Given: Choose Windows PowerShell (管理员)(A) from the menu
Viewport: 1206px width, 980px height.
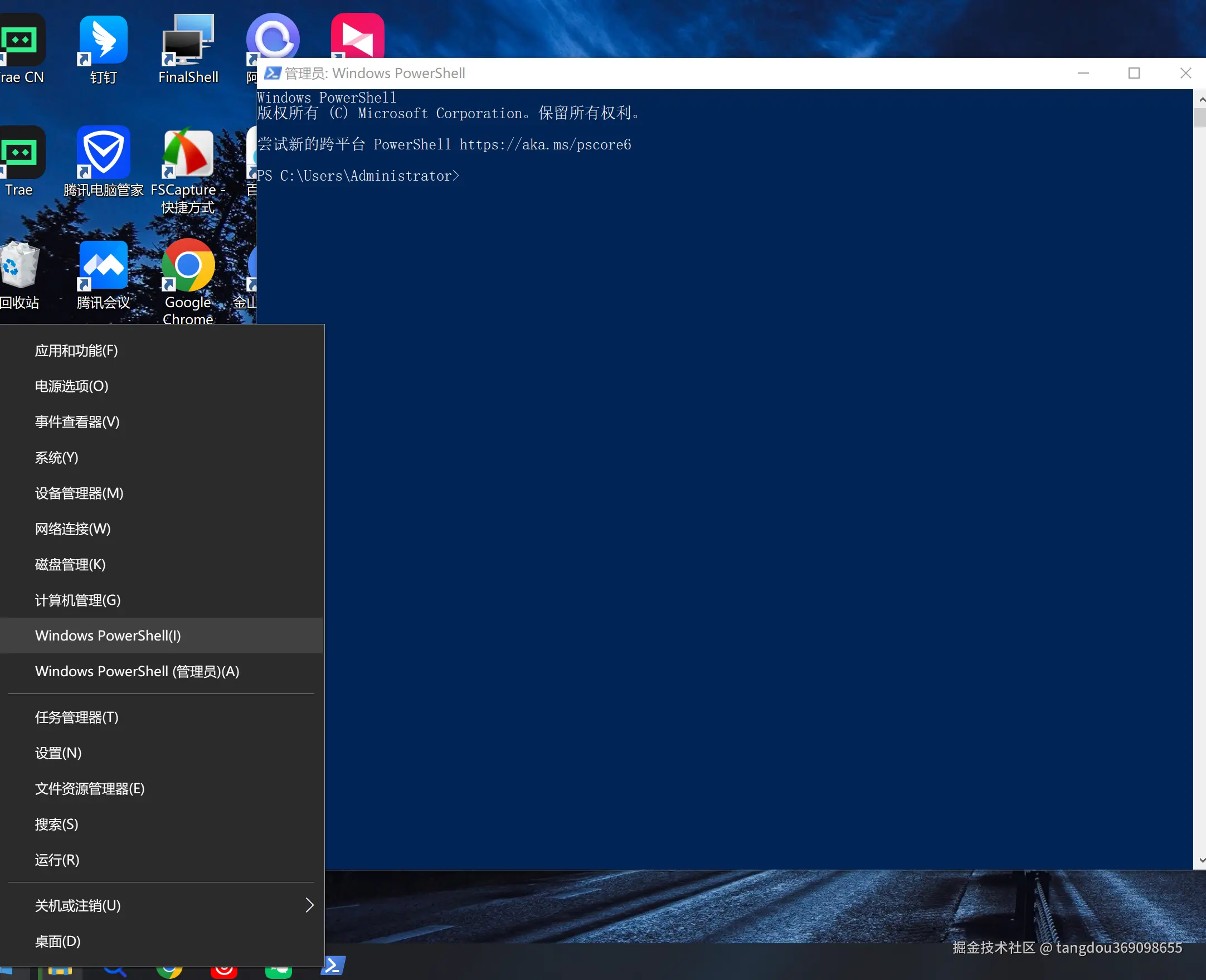Looking at the screenshot, I should (137, 671).
